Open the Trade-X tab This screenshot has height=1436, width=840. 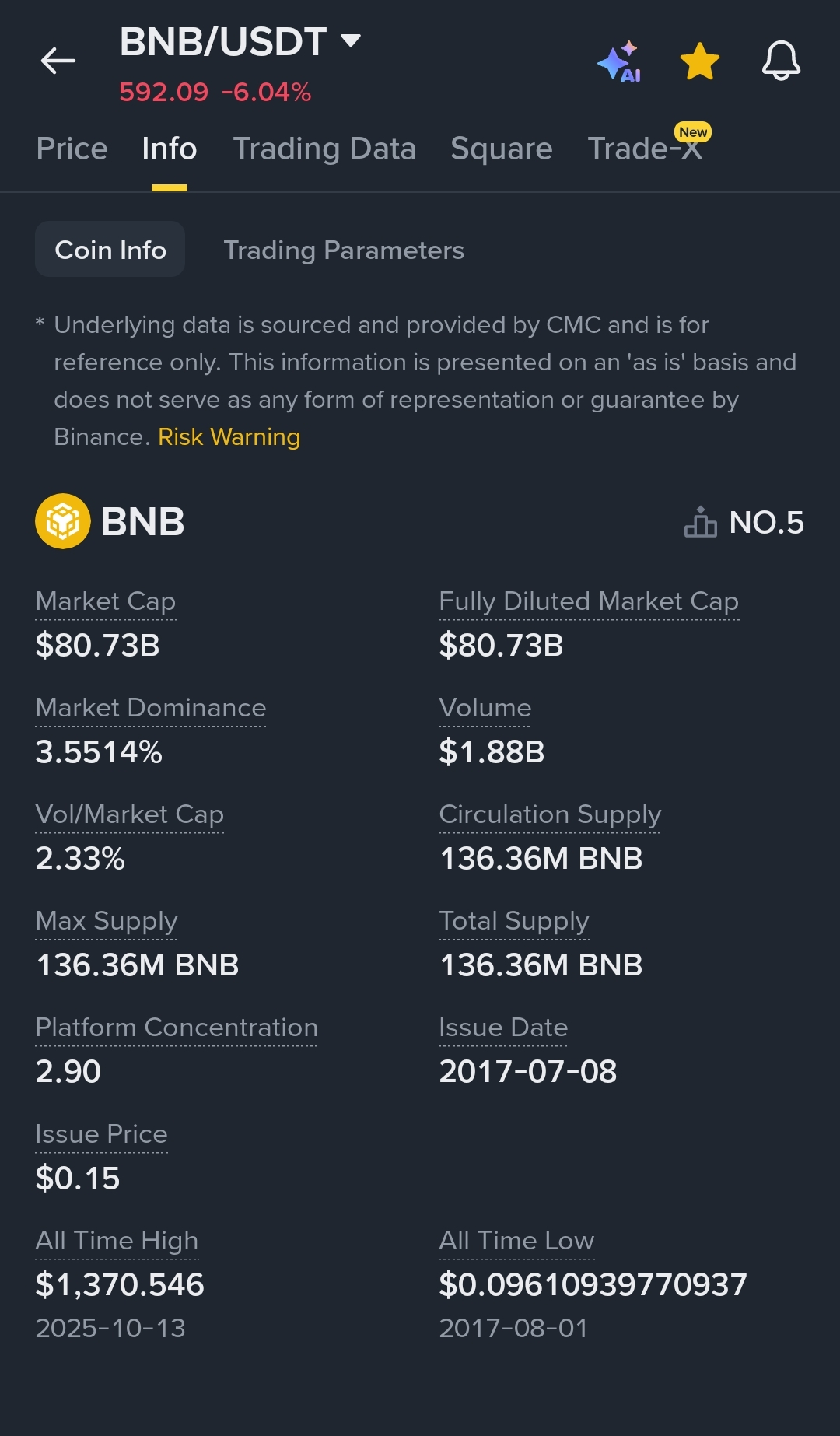click(x=645, y=149)
